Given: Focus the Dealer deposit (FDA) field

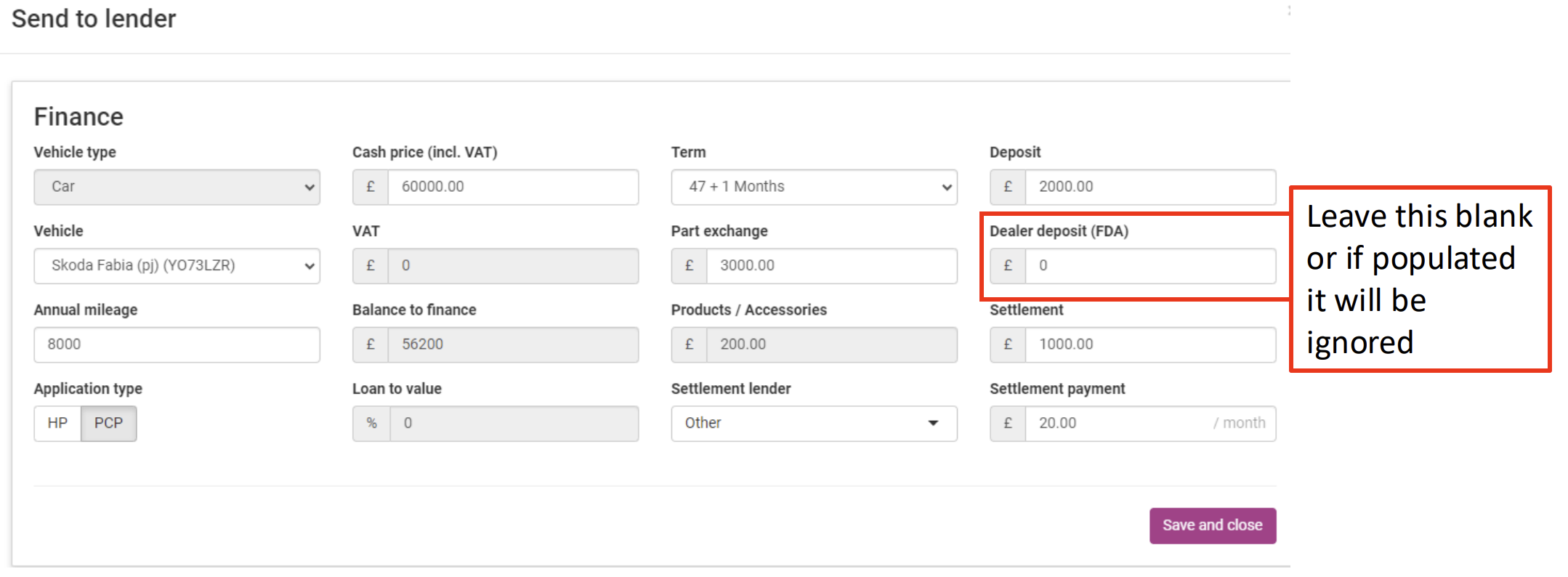Looking at the screenshot, I should (1149, 265).
